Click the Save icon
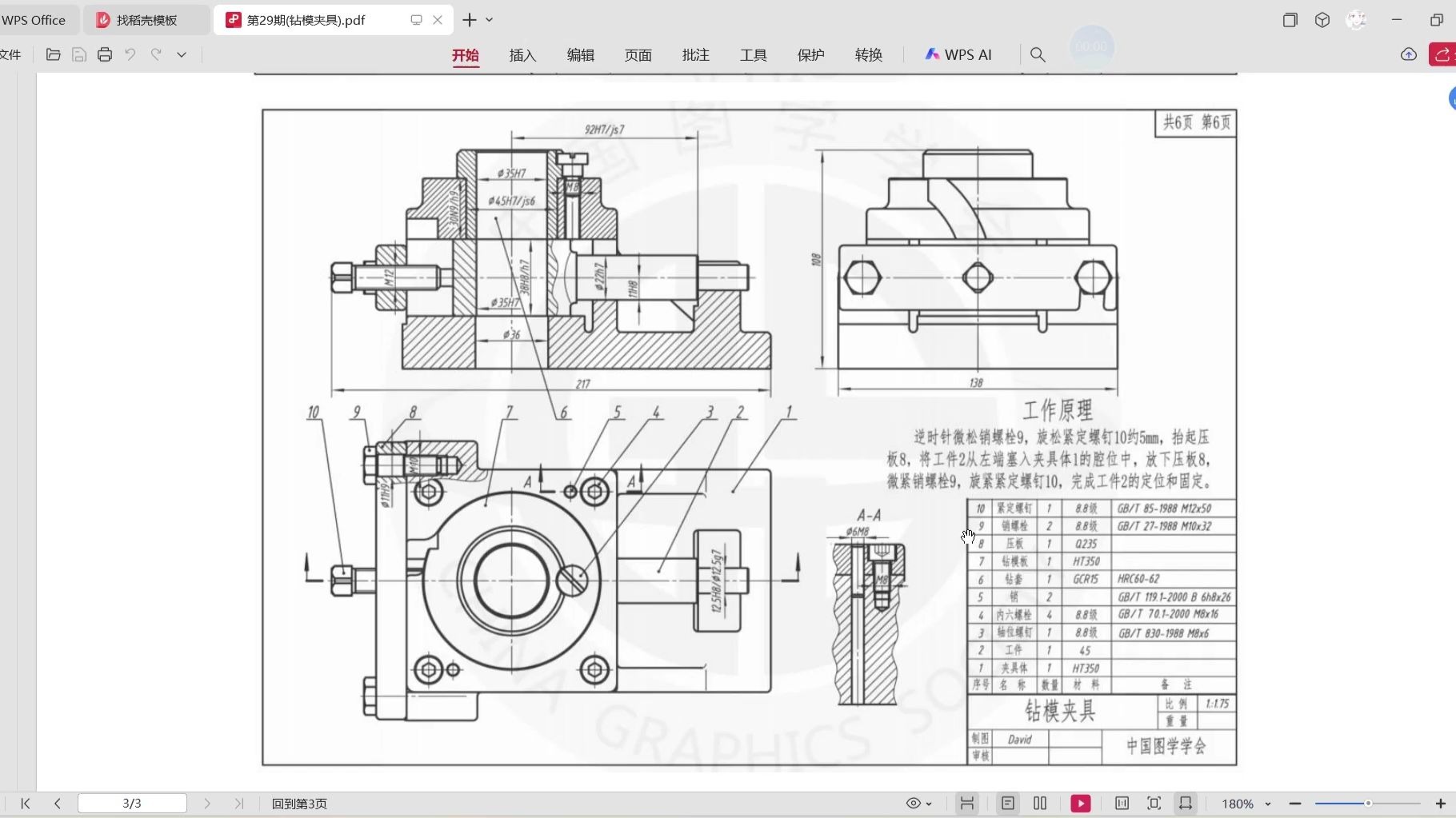 tap(78, 54)
